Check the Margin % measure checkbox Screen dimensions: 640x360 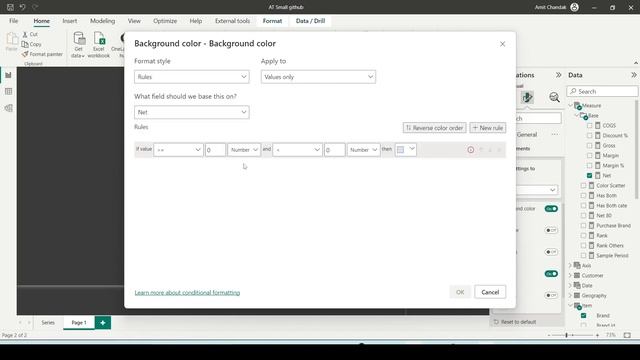(x=589, y=165)
